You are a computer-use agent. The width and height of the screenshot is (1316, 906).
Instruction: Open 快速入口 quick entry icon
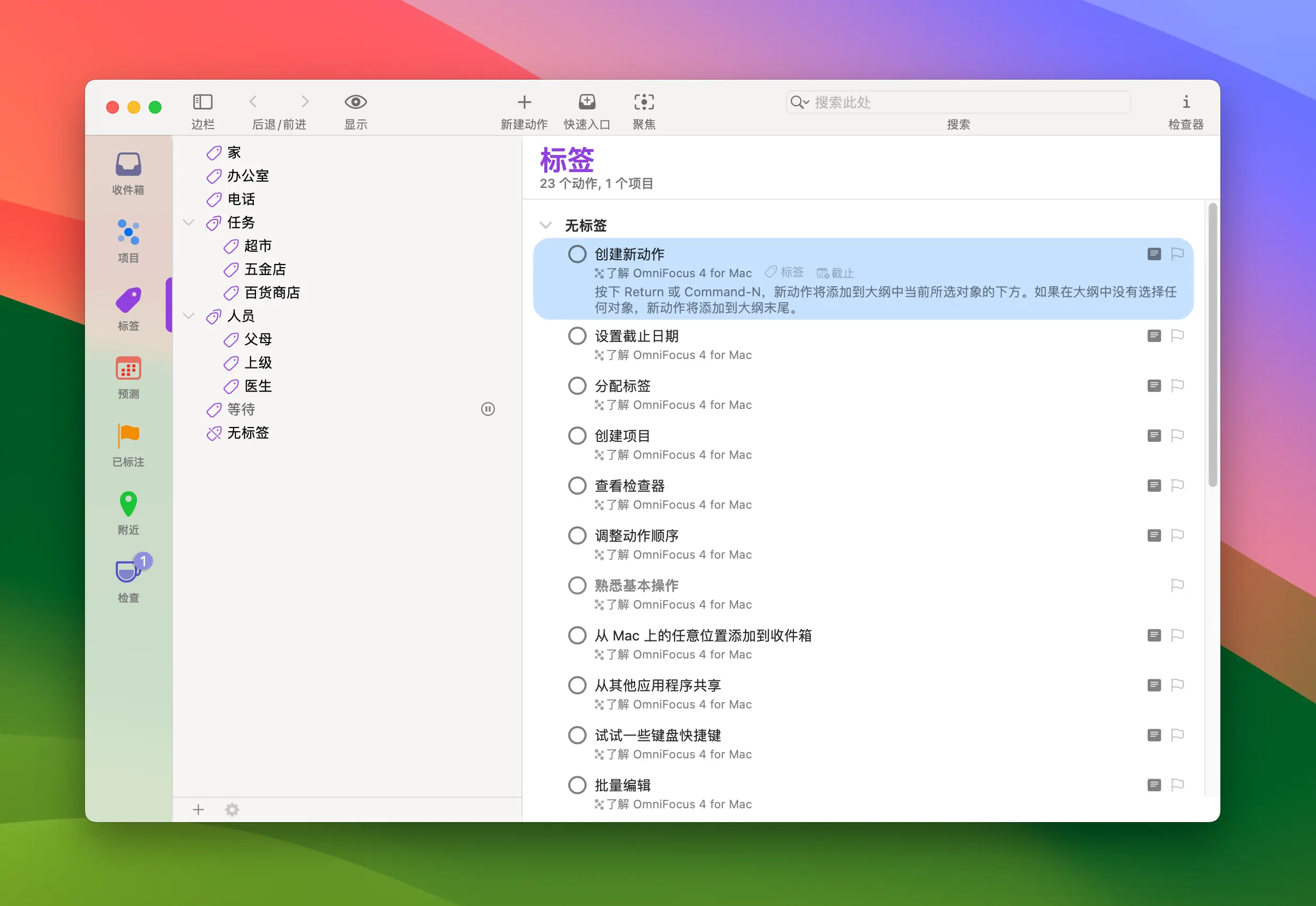click(586, 102)
